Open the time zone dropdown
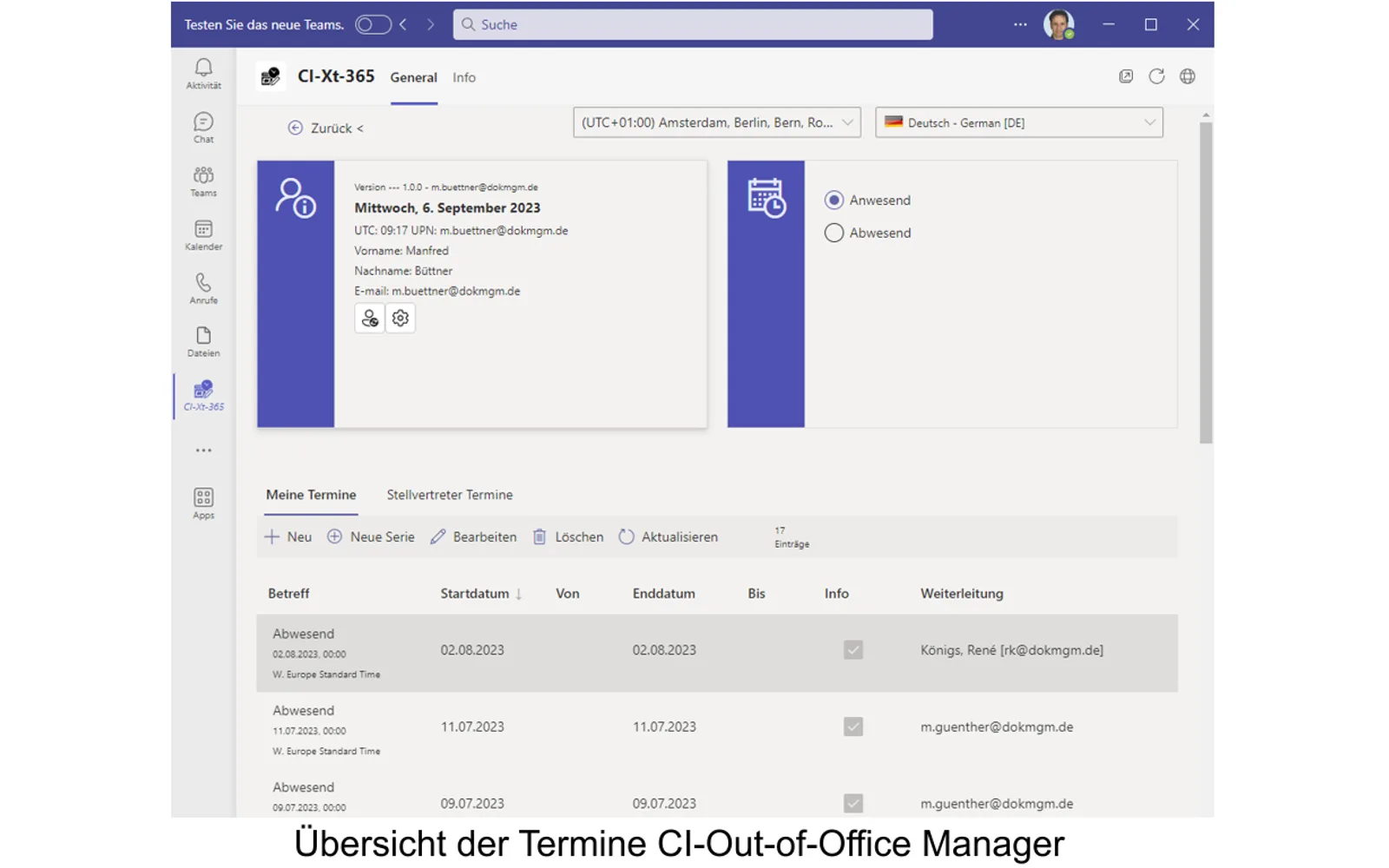The image size is (1389, 868). 717,122
